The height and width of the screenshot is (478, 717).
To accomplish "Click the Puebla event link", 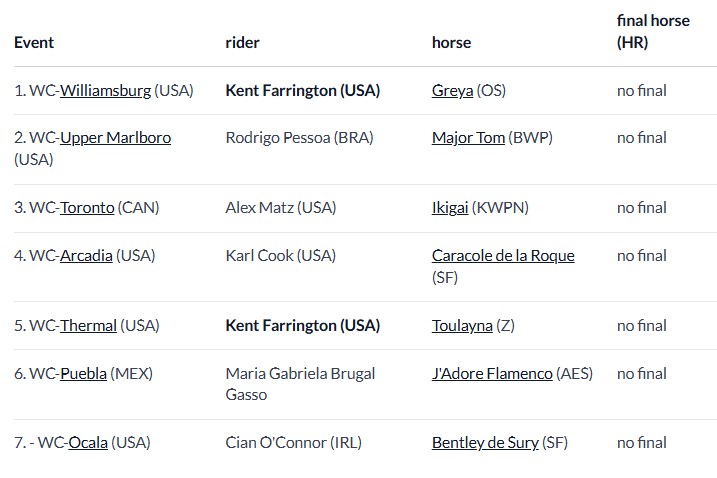I will pos(83,373).
